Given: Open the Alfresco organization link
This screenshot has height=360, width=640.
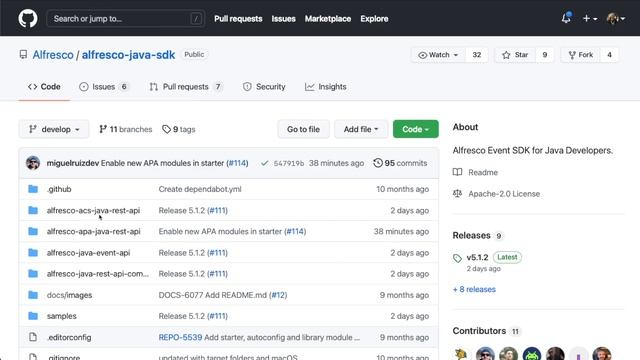Looking at the screenshot, I should pos(53,55).
